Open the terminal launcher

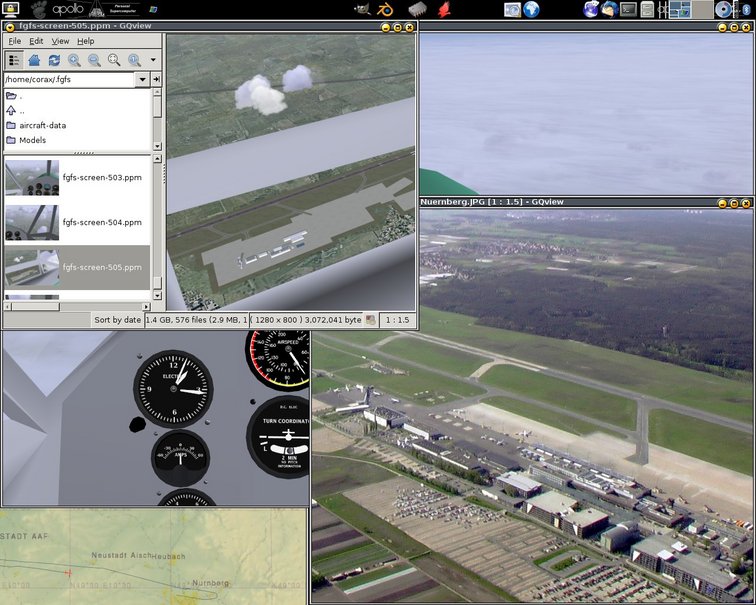click(x=628, y=9)
